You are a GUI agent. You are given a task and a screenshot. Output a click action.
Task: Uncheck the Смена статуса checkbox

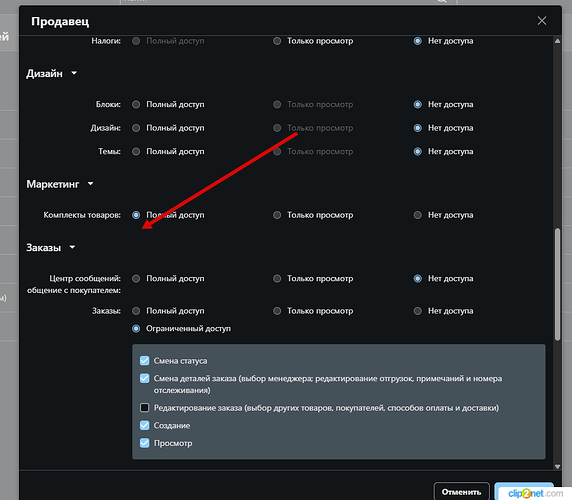click(144, 360)
